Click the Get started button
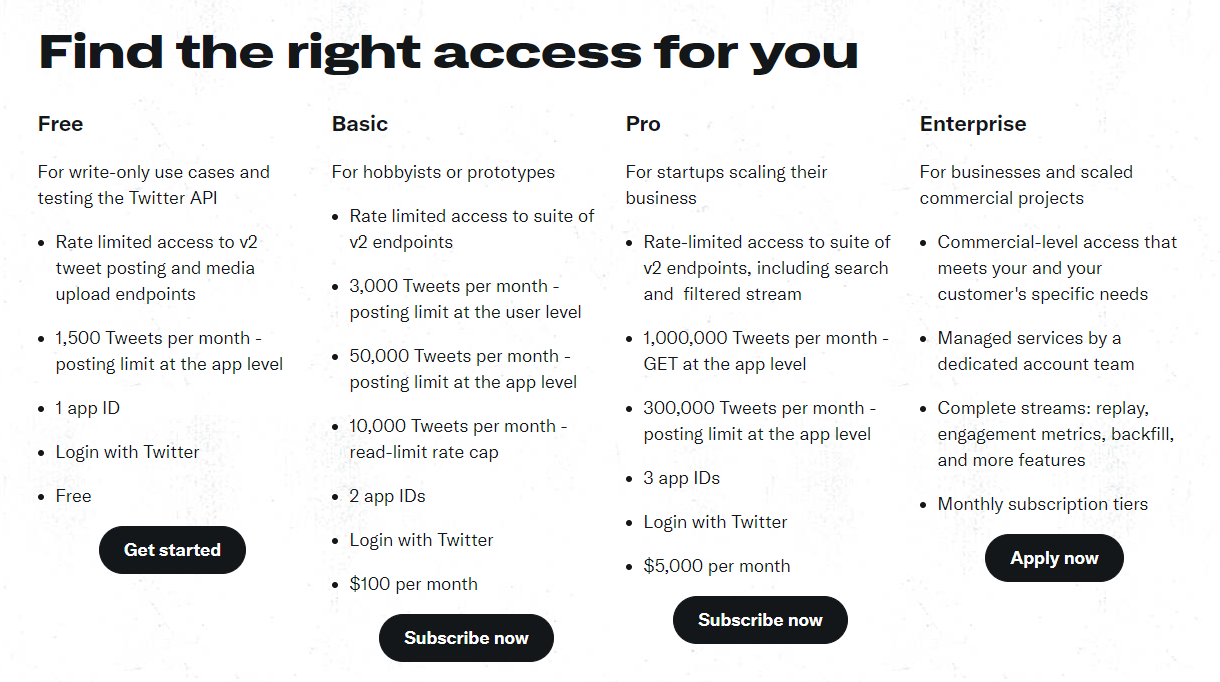This screenshot has height=682, width=1220. point(172,550)
